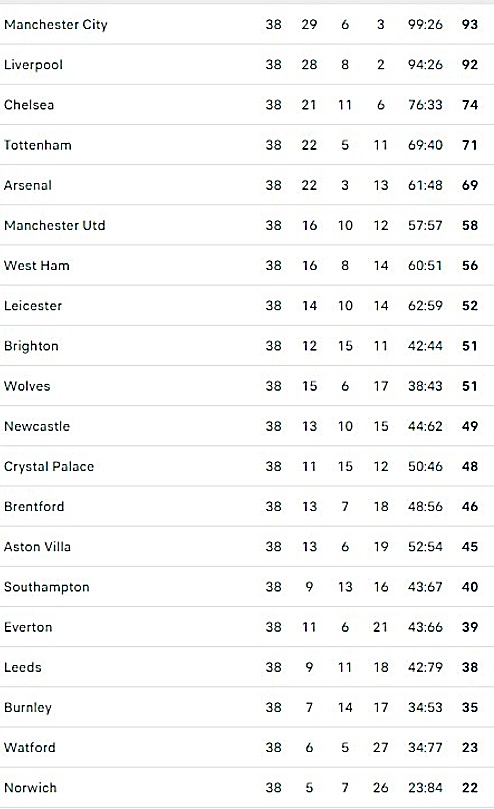Select the Leicester table row
This screenshot has width=494, height=809.
247,305
